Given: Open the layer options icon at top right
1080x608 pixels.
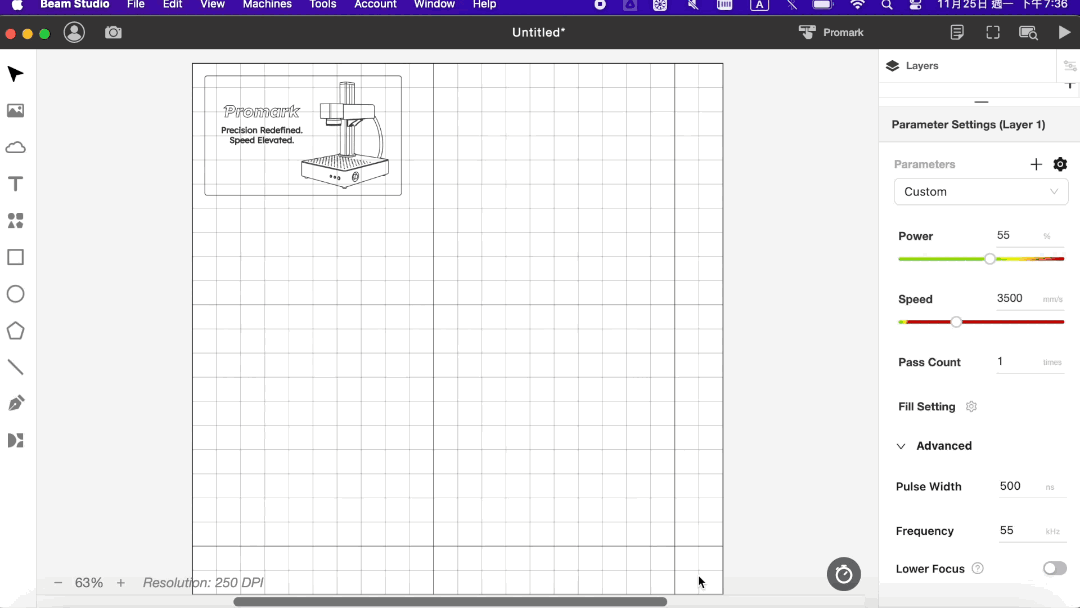Looking at the screenshot, I should pyautogui.click(x=1070, y=66).
